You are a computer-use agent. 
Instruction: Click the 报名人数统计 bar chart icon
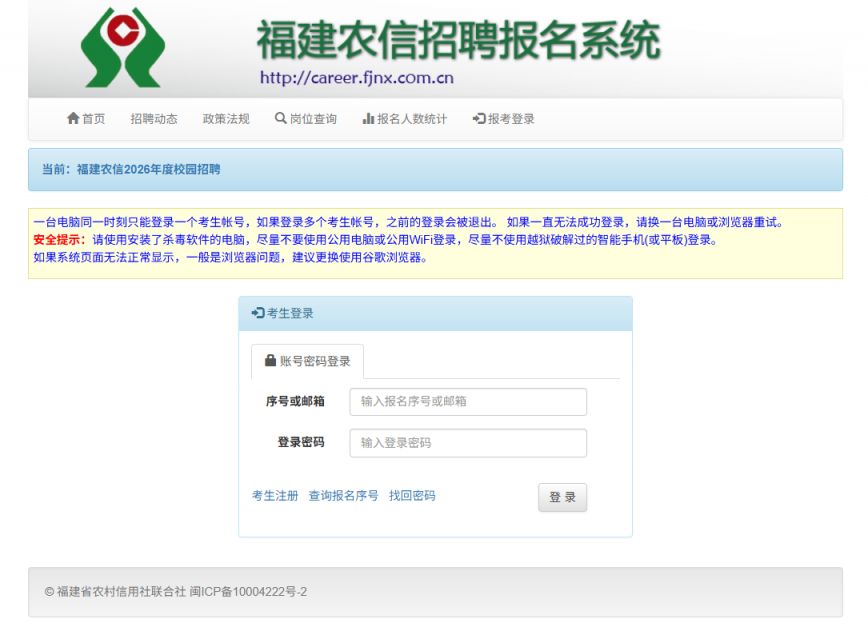(x=367, y=119)
